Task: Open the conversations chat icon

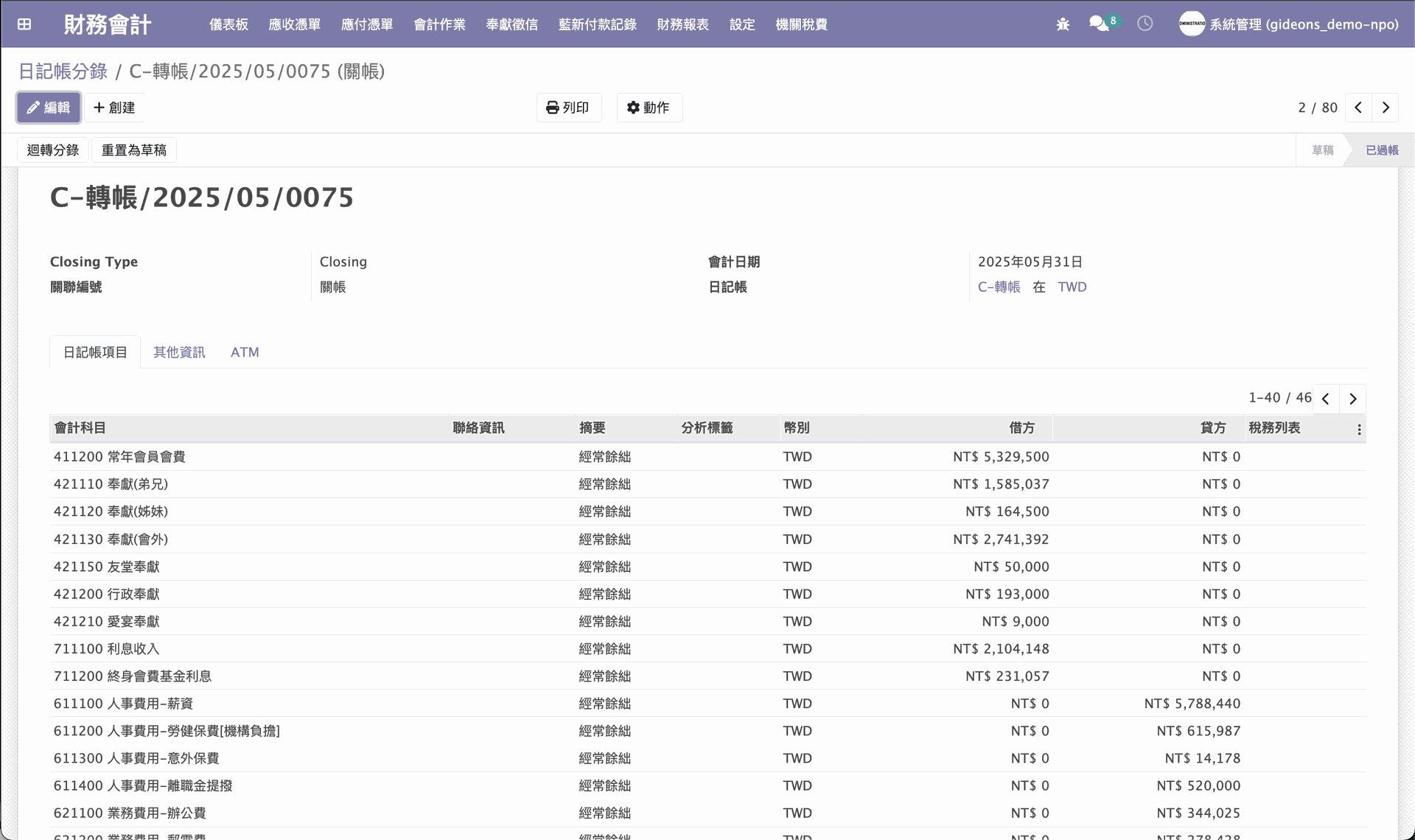Action: click(1099, 24)
